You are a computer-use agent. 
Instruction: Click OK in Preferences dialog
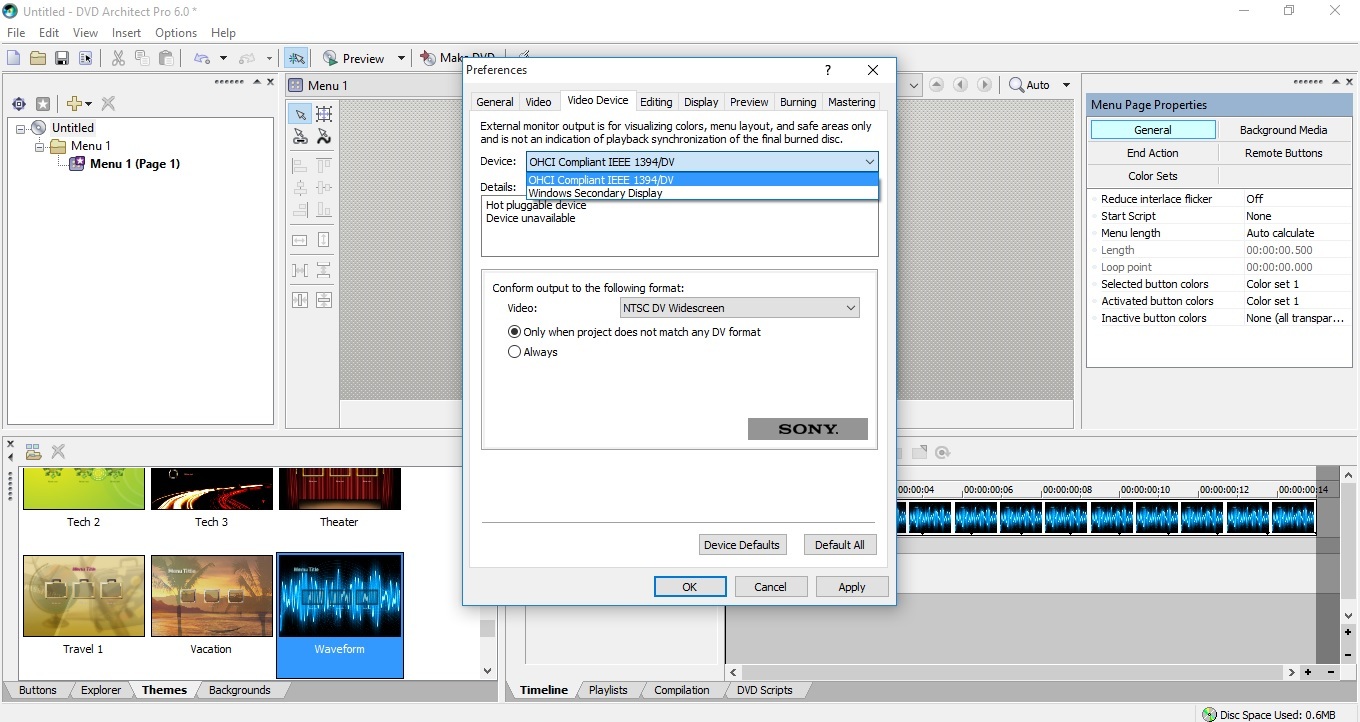pos(690,587)
